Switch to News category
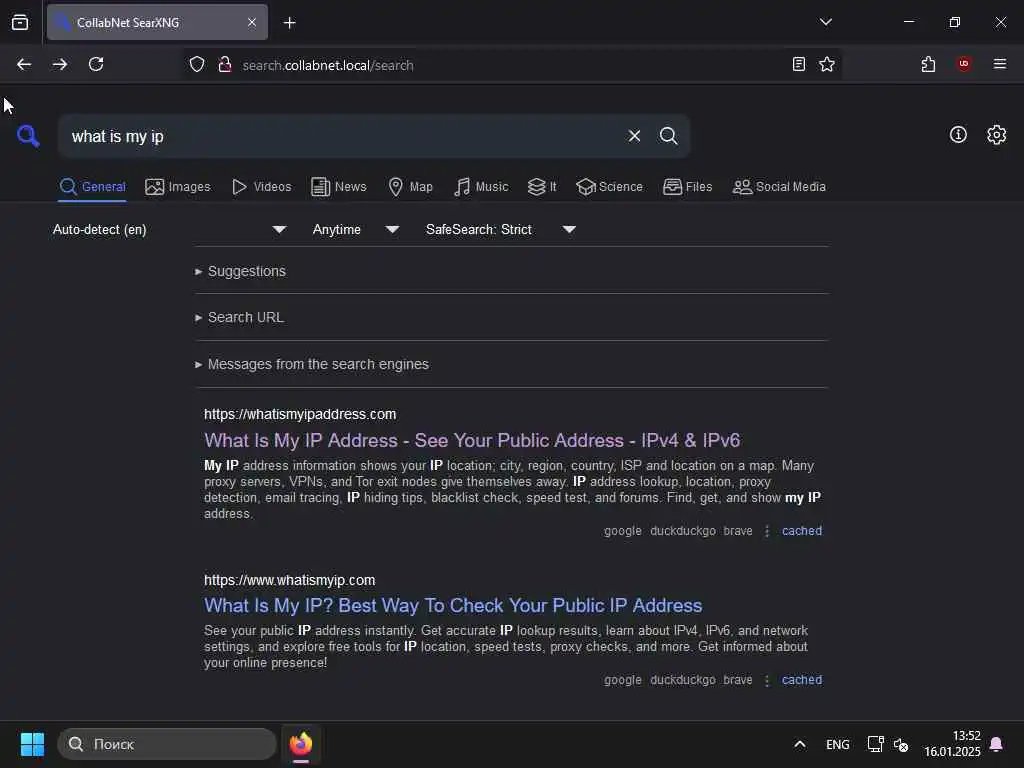This screenshot has width=1024, height=768. tap(338, 187)
